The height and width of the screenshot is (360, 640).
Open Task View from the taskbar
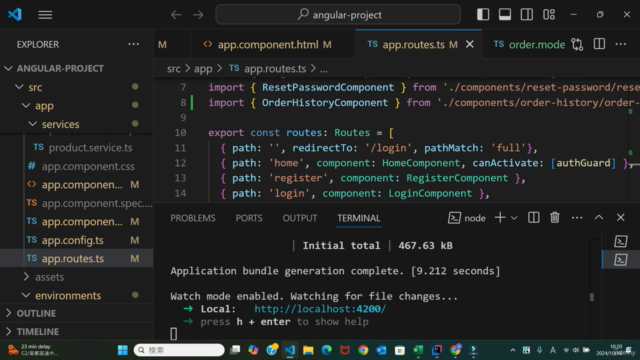(235, 350)
